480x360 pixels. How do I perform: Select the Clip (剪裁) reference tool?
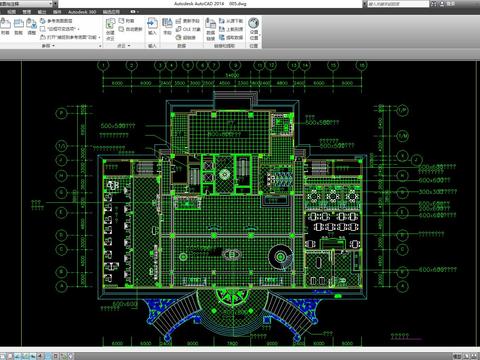19,27
